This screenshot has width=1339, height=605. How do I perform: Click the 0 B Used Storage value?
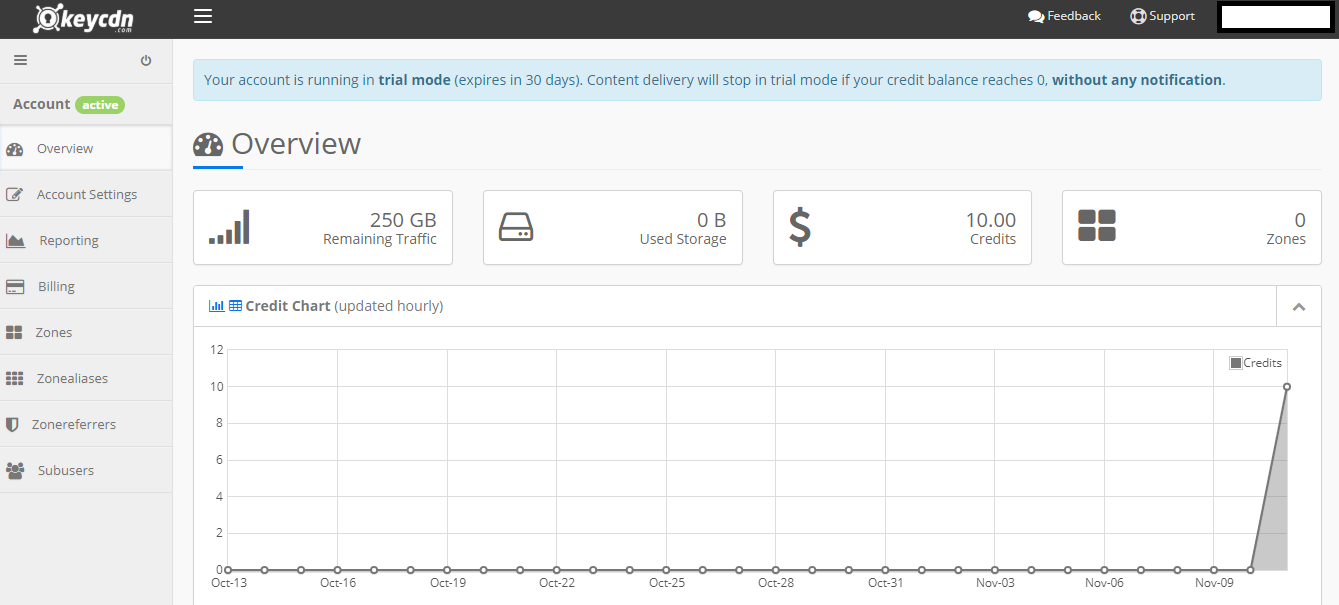(712, 220)
